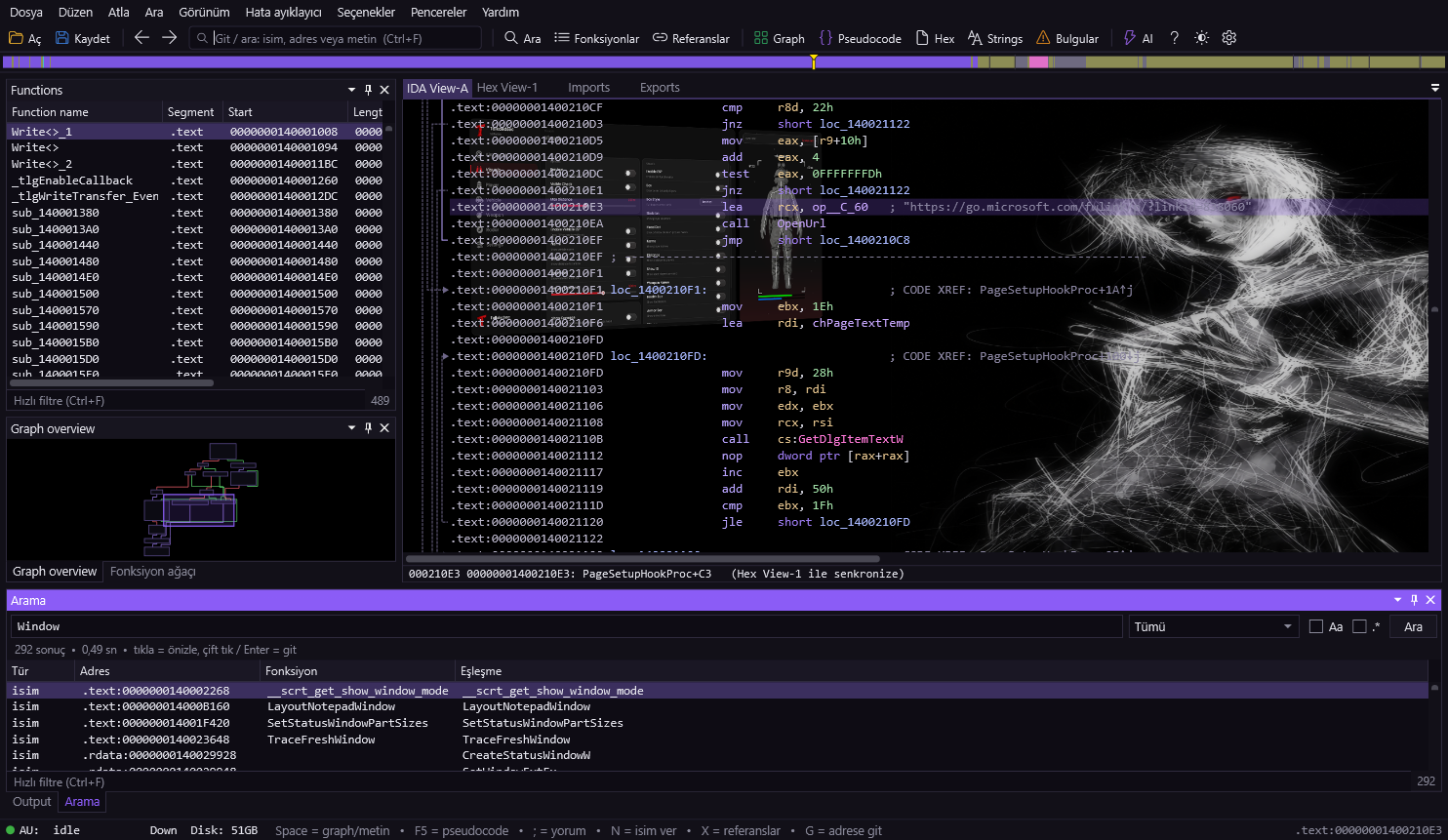Image resolution: width=1448 pixels, height=840 pixels.
Task: Open the disassembly view tab-list dropdown
Action: pyautogui.click(x=1434, y=88)
